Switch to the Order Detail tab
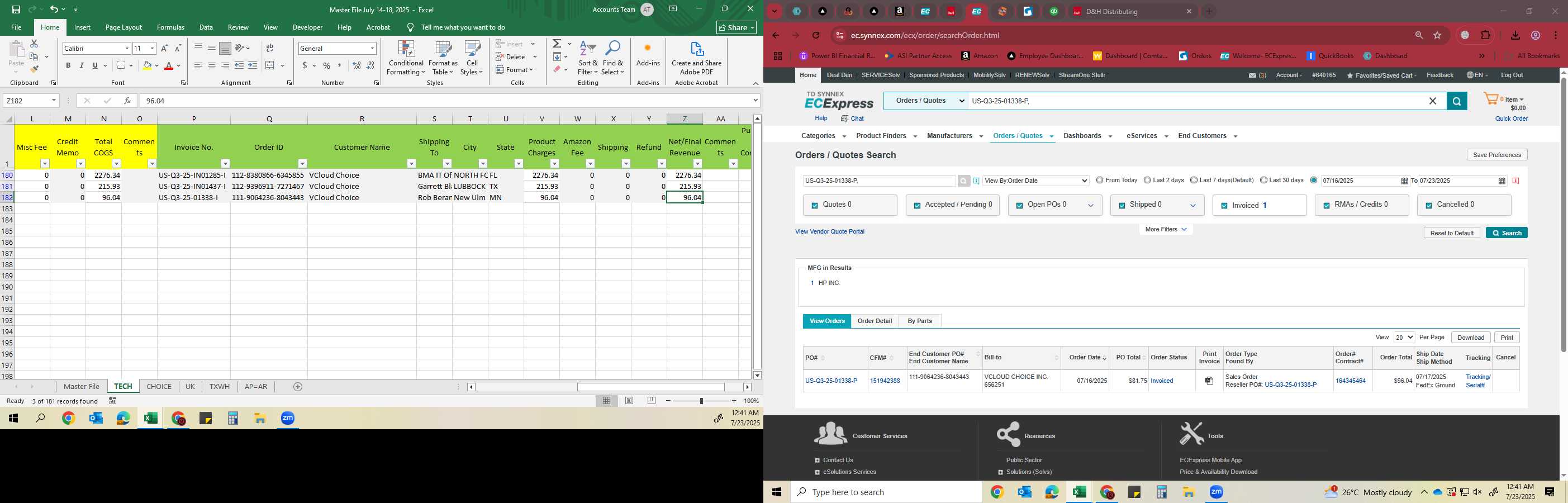1568x503 pixels. (x=875, y=321)
